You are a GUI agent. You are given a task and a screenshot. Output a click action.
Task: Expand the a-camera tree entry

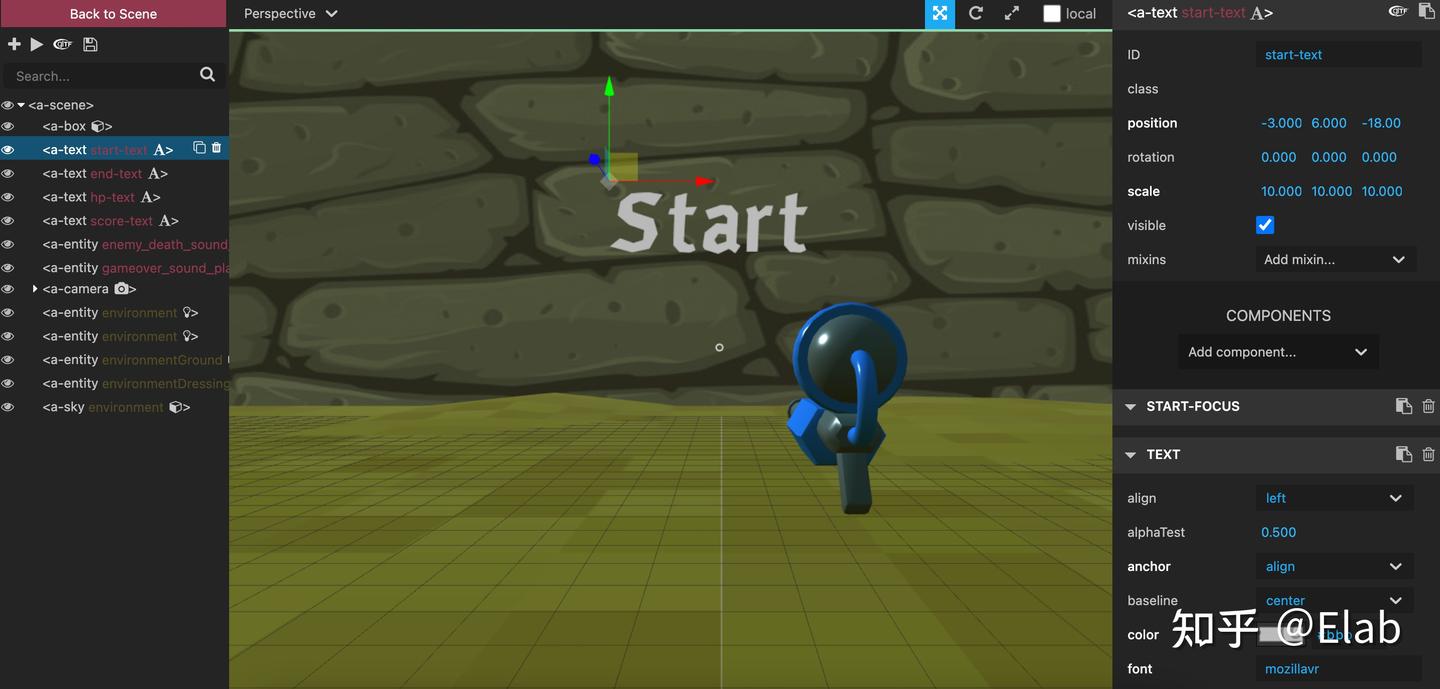[33, 288]
